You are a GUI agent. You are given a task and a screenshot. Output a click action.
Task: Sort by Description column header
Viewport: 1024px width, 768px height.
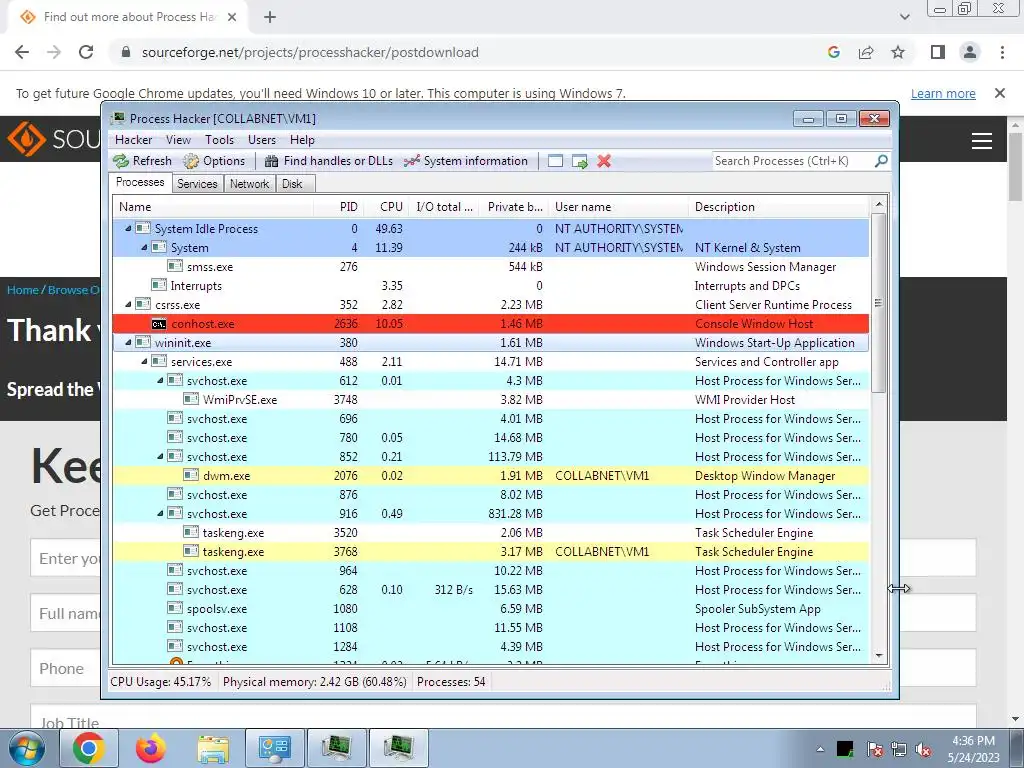(x=778, y=207)
